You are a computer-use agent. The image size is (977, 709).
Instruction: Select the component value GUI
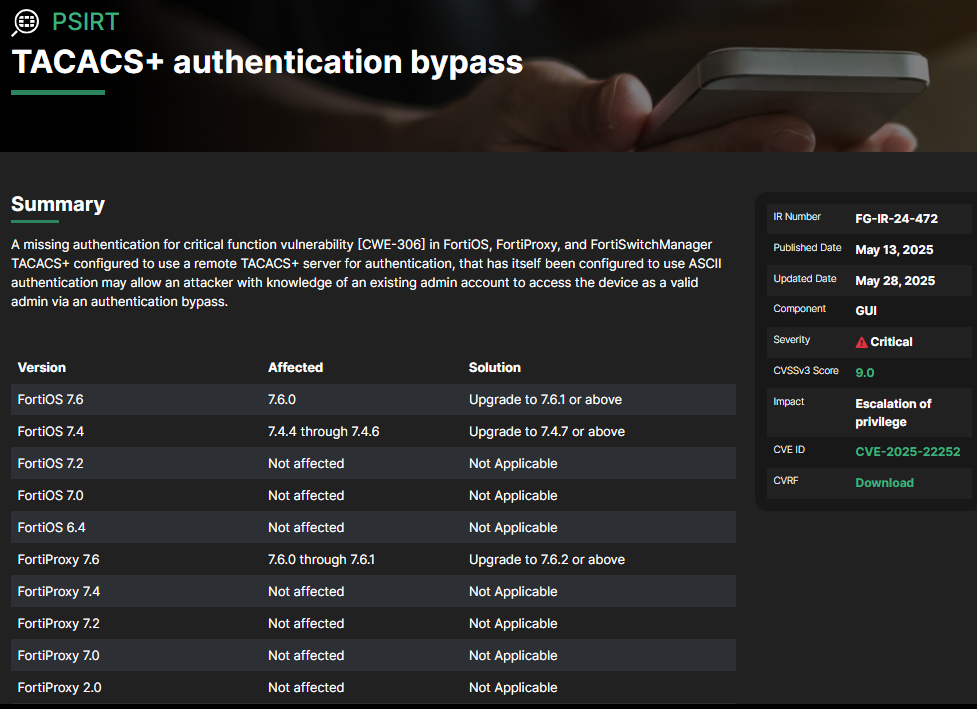(x=865, y=311)
